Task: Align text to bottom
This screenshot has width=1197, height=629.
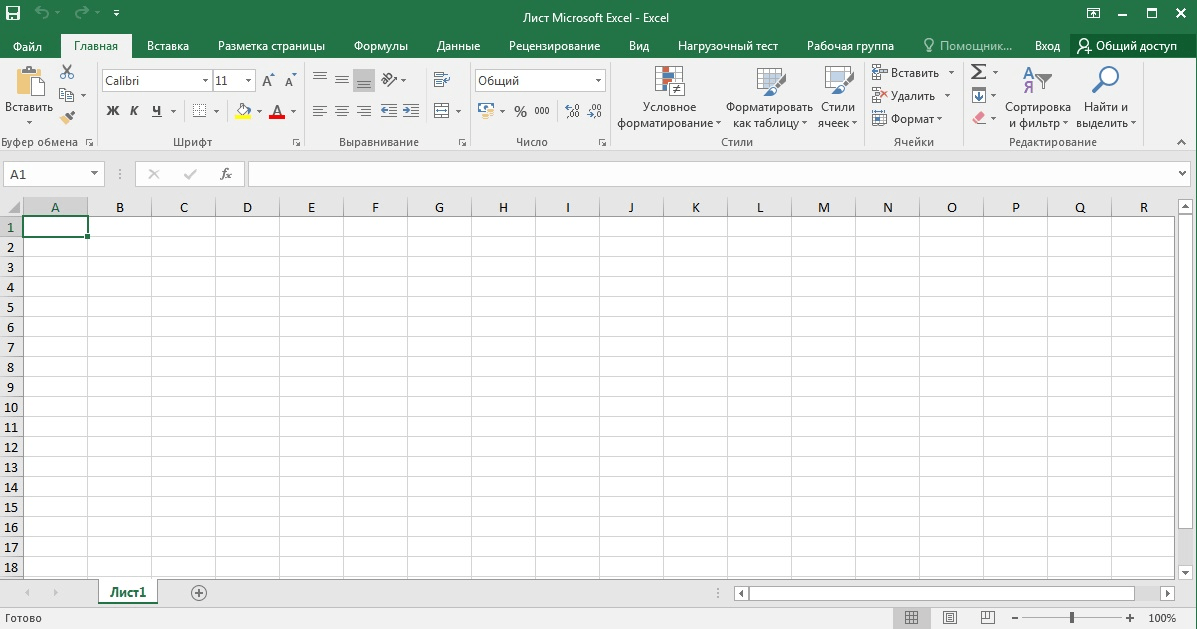Action: coord(364,79)
